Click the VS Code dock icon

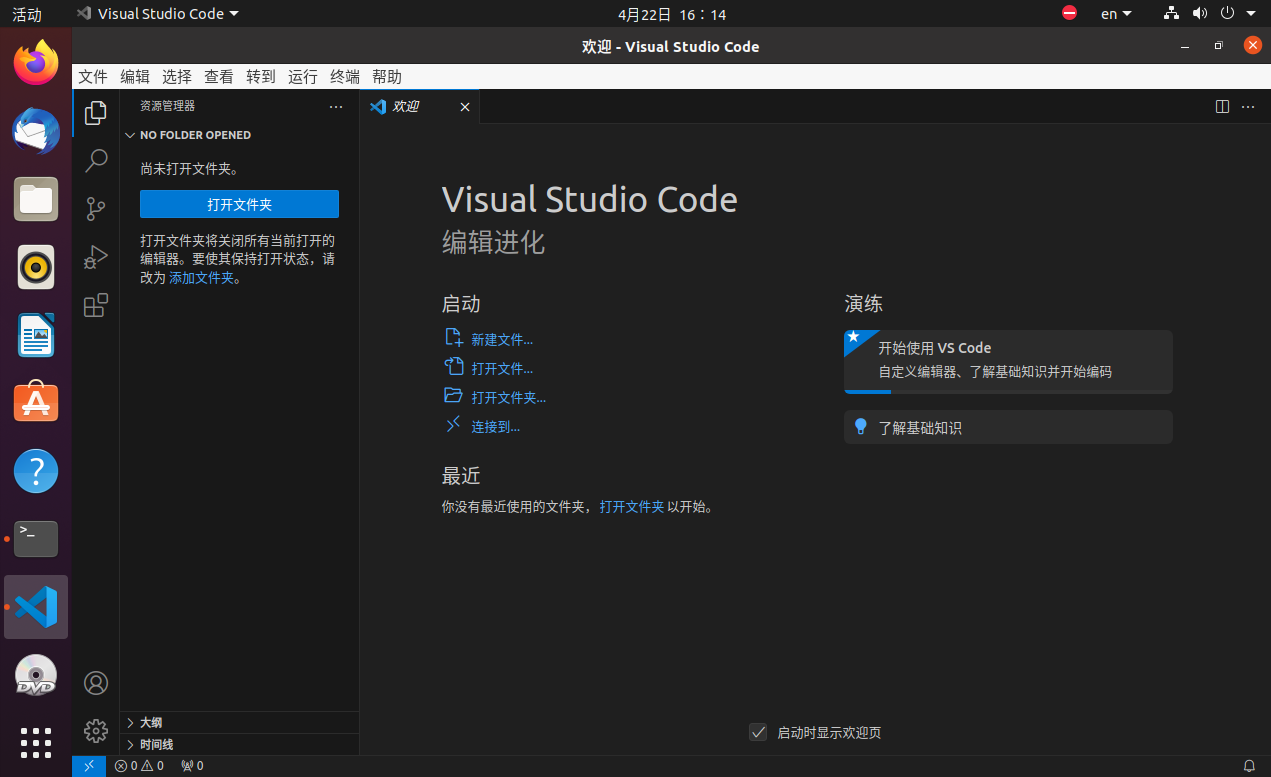(x=36, y=607)
